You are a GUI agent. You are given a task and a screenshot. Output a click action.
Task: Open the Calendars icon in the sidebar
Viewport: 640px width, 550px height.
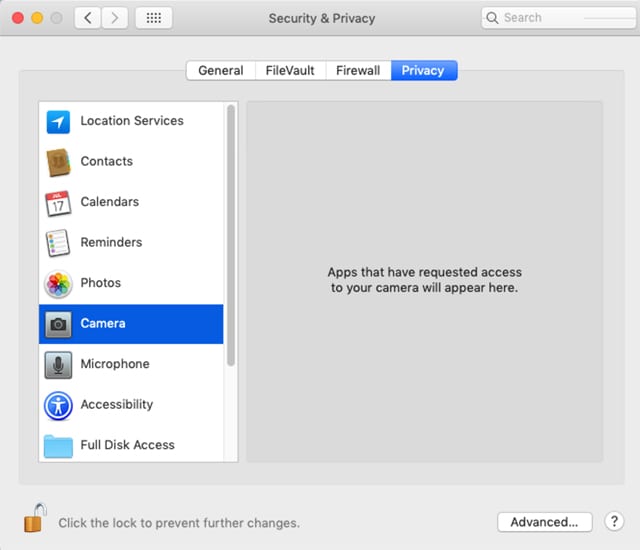59,203
